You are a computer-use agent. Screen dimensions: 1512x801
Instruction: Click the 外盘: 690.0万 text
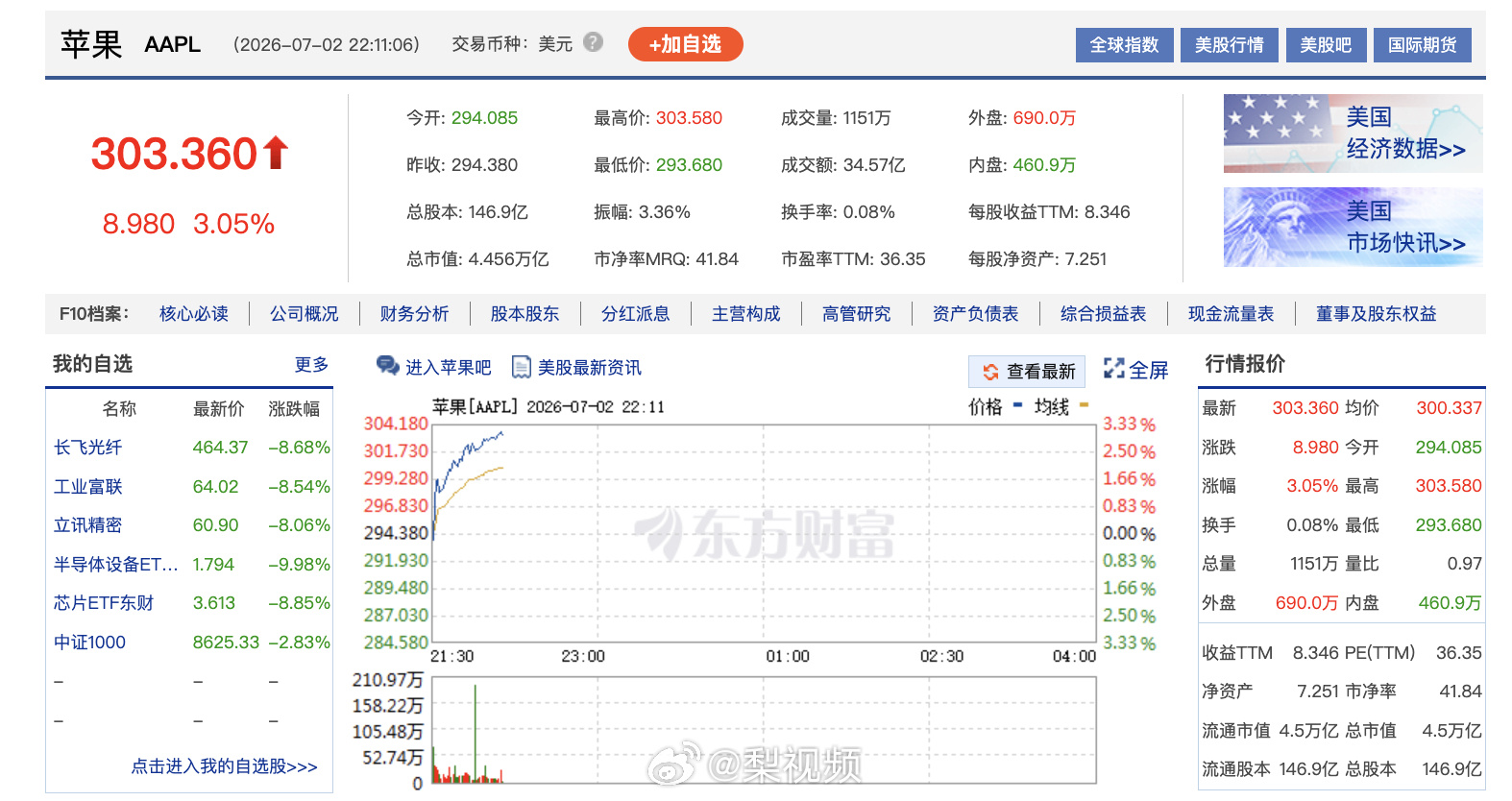(x=1022, y=118)
